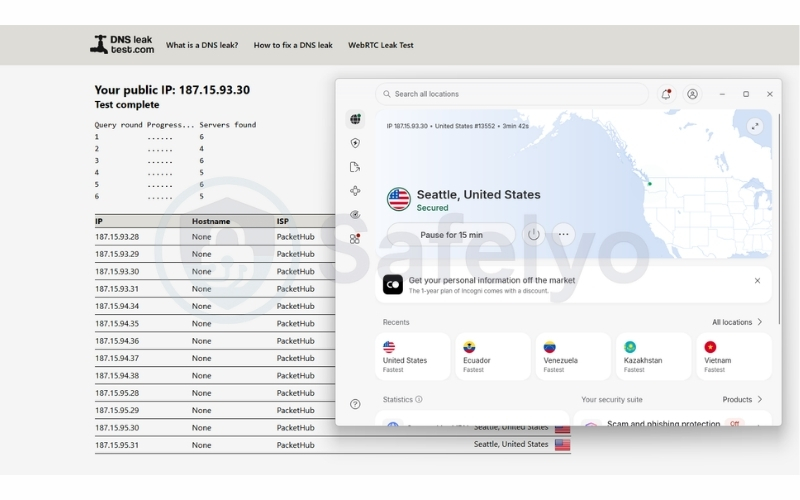800x500 pixels.
Task: Connect to United States recent location
Action: 413,357
